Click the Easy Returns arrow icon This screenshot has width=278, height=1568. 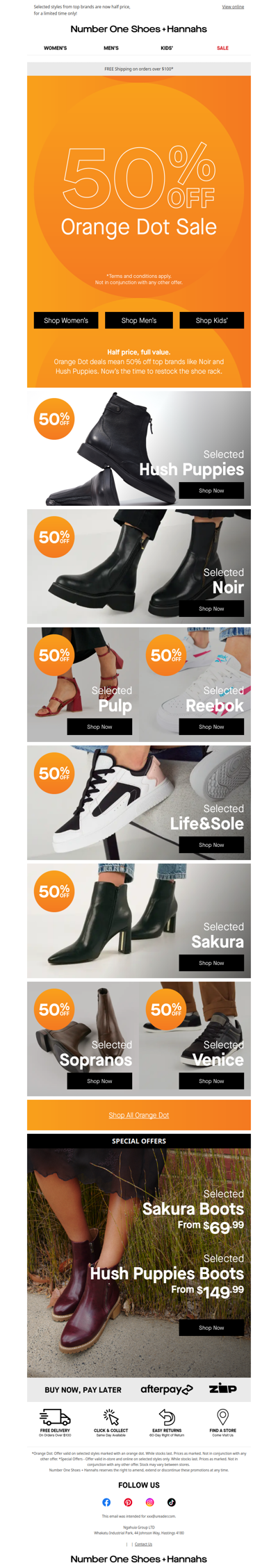click(167, 1417)
